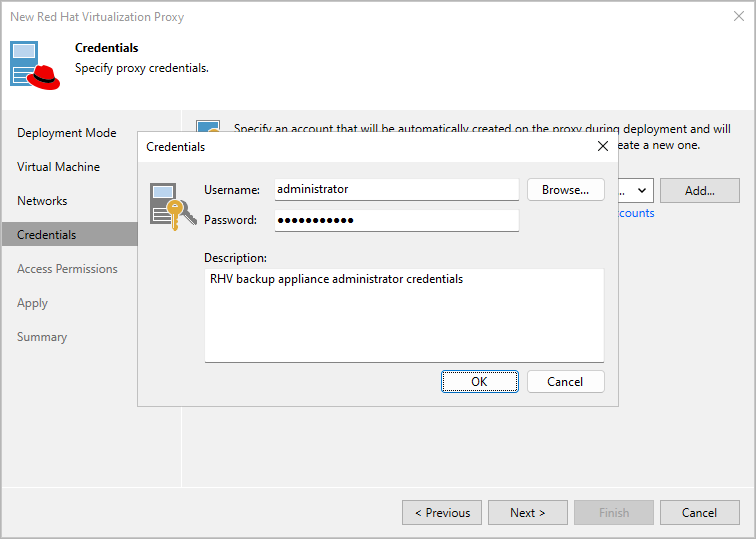This screenshot has width=756, height=539.
Task: Click the Description text area
Action: (x=404, y=315)
